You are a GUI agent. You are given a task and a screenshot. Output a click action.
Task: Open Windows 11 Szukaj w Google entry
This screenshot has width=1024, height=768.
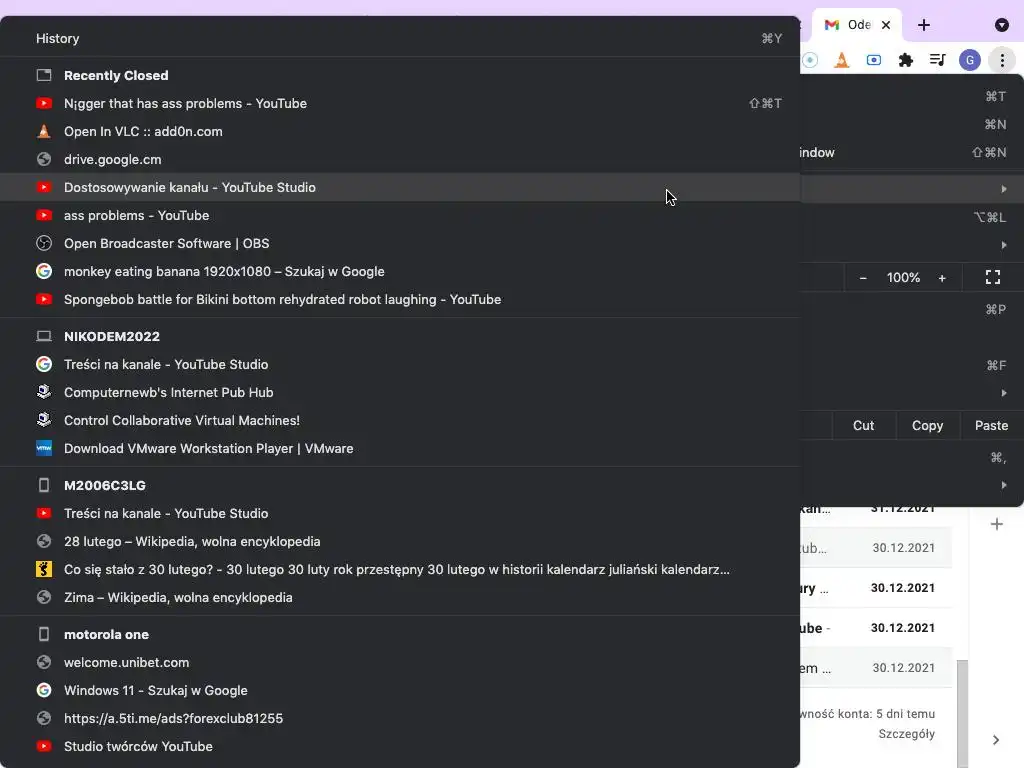pyautogui.click(x=400, y=690)
